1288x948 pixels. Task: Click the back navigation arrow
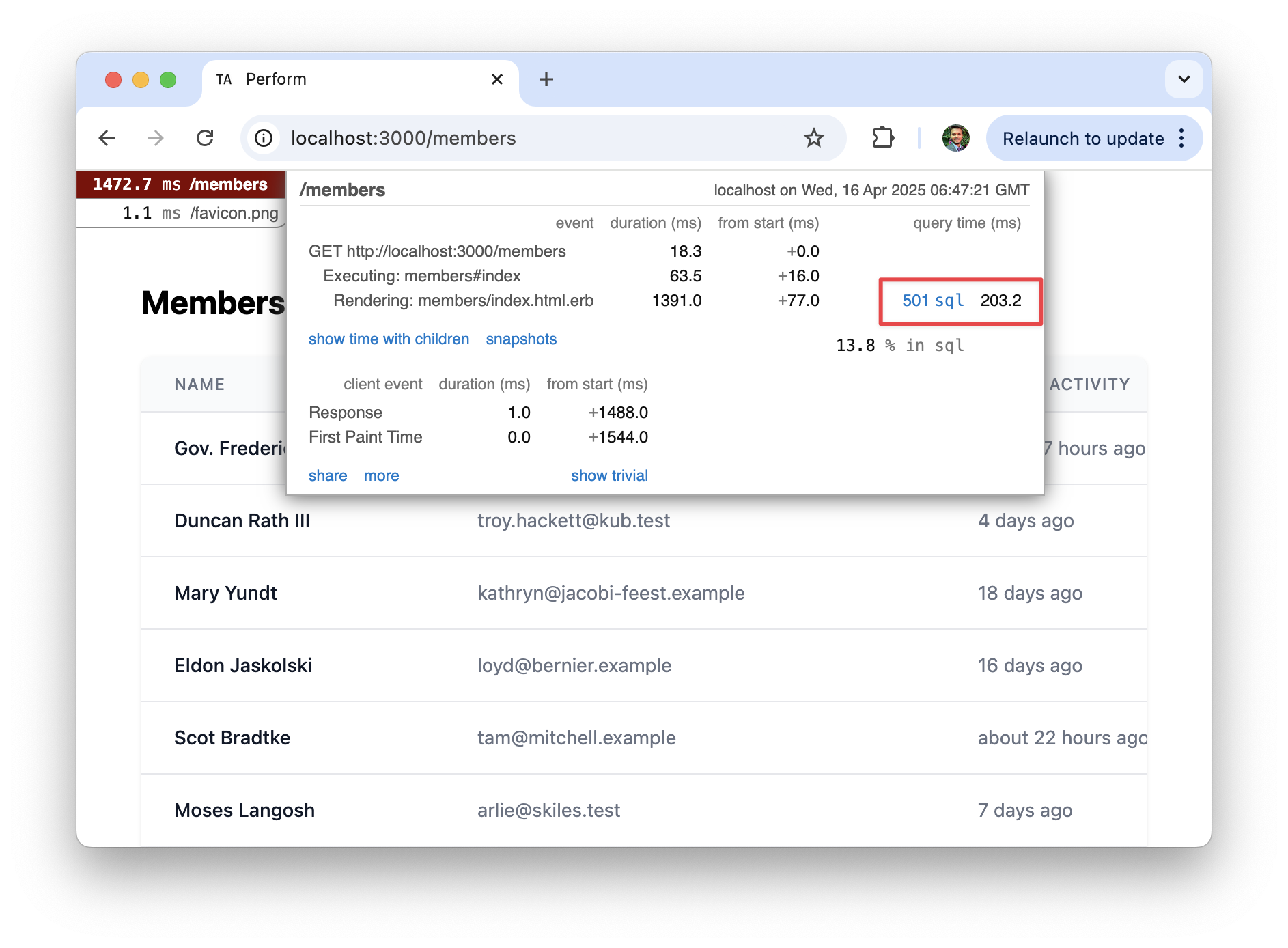pos(107,138)
